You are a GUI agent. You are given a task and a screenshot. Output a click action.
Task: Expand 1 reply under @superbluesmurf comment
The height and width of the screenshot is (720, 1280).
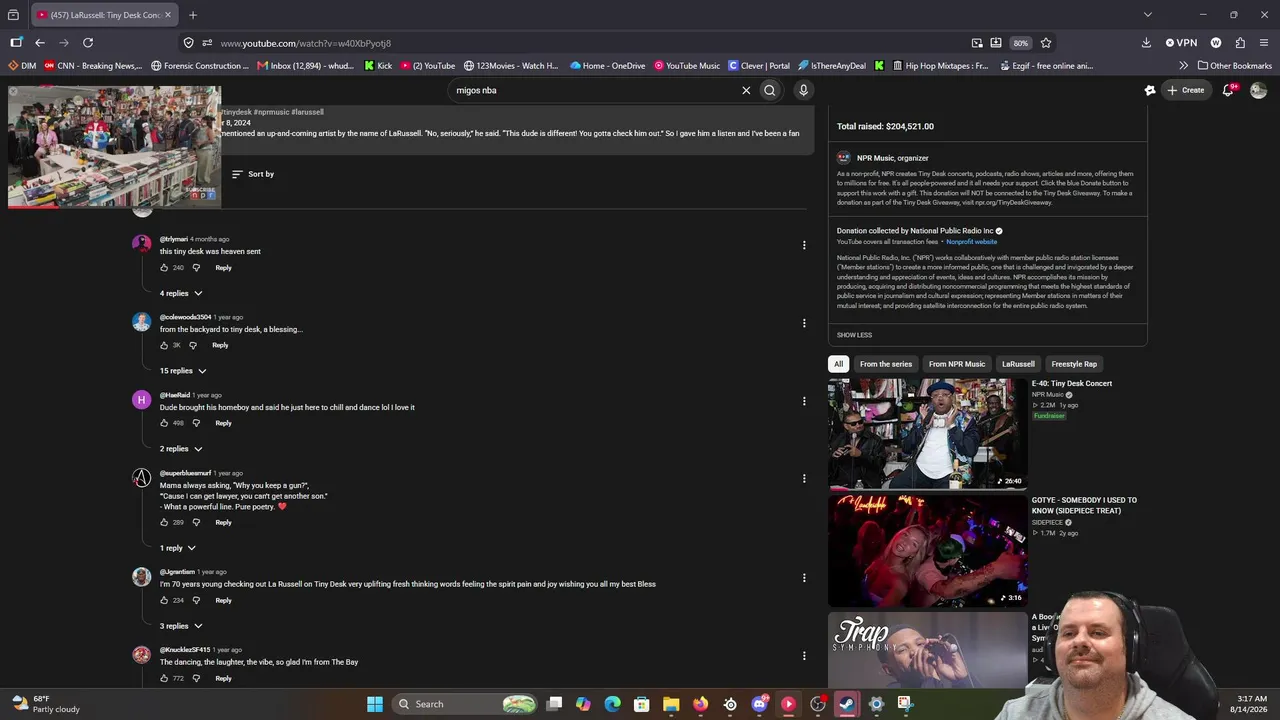(178, 548)
